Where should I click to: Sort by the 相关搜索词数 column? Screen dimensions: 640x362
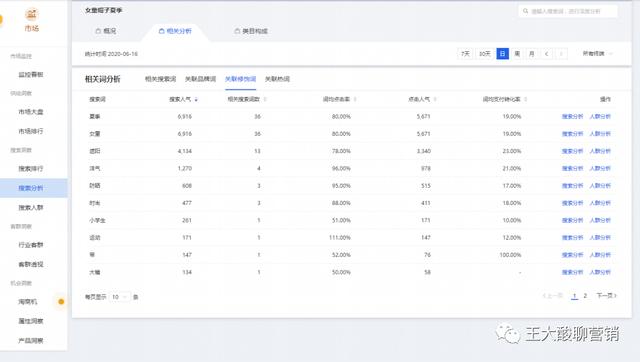coord(265,100)
